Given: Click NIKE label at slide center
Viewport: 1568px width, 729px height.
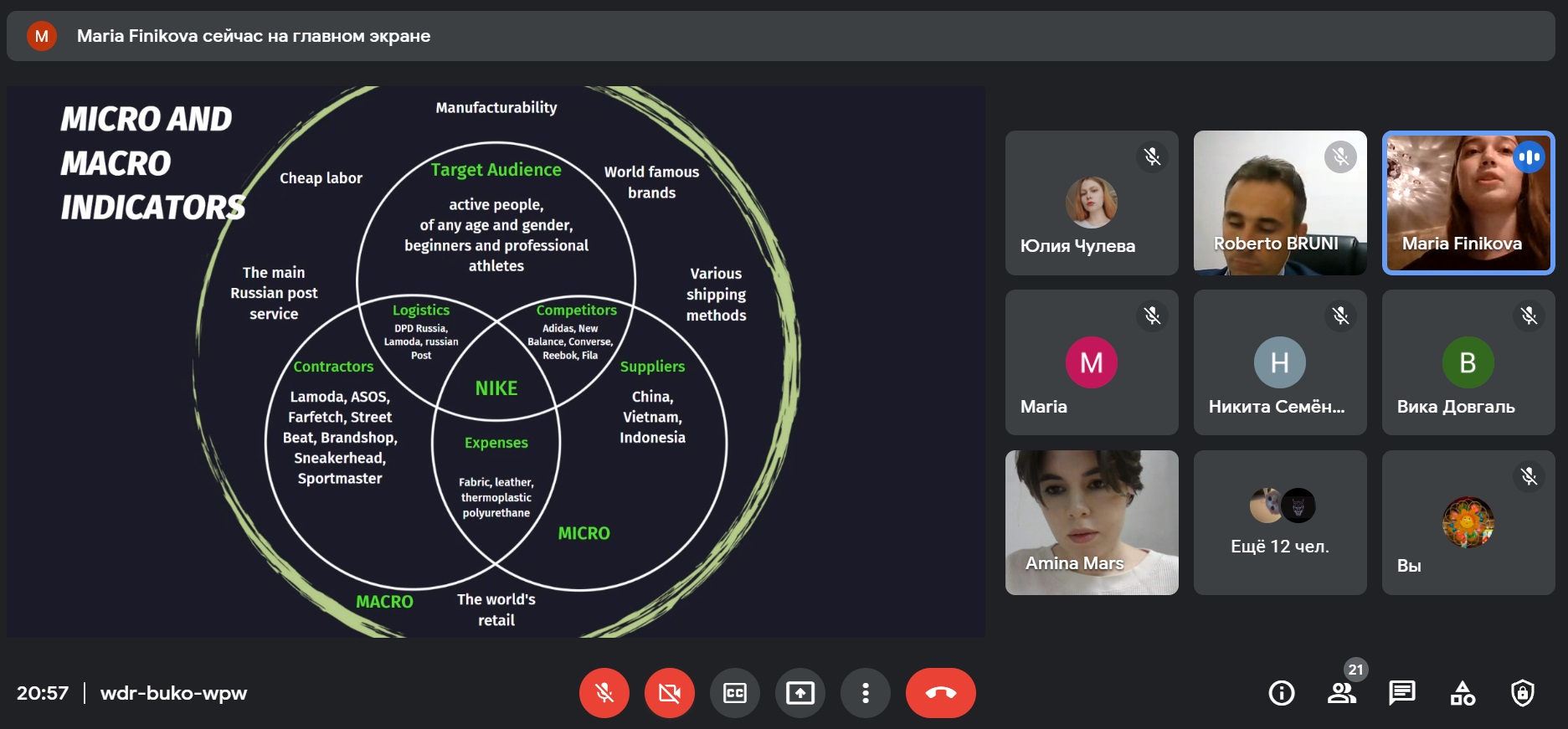Looking at the screenshot, I should tap(496, 388).
